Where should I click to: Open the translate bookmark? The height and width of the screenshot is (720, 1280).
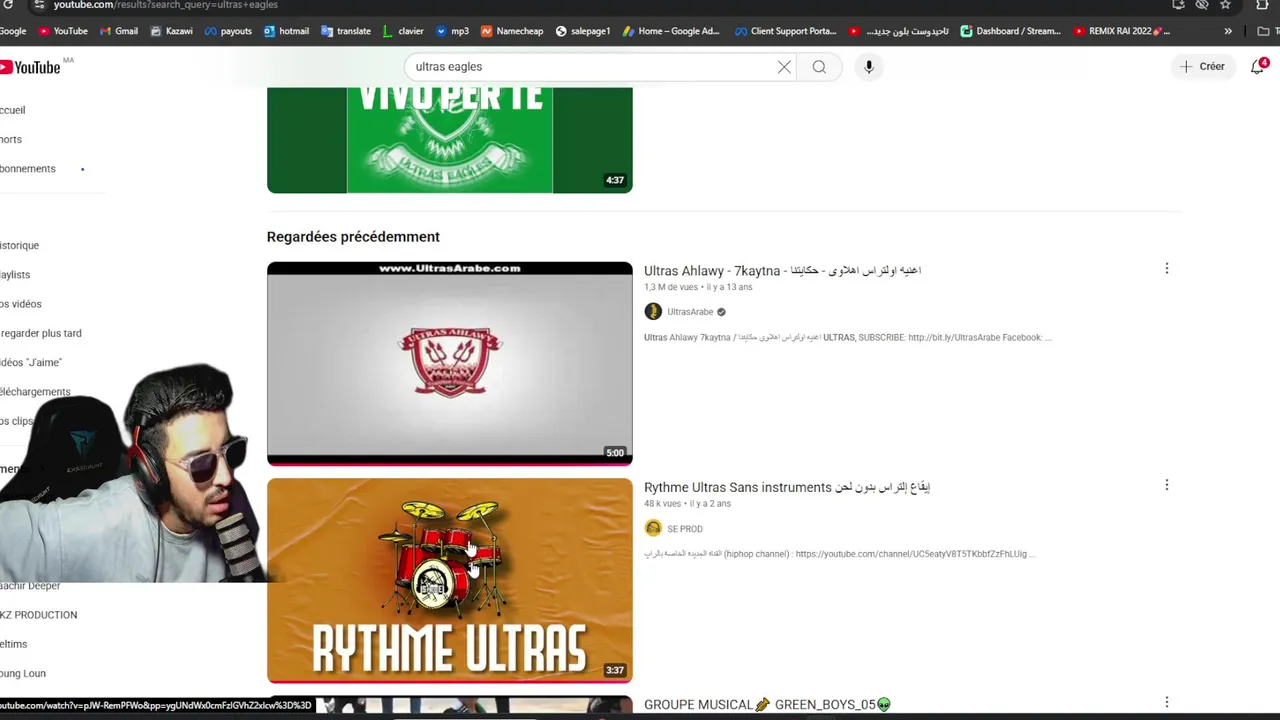tap(346, 31)
